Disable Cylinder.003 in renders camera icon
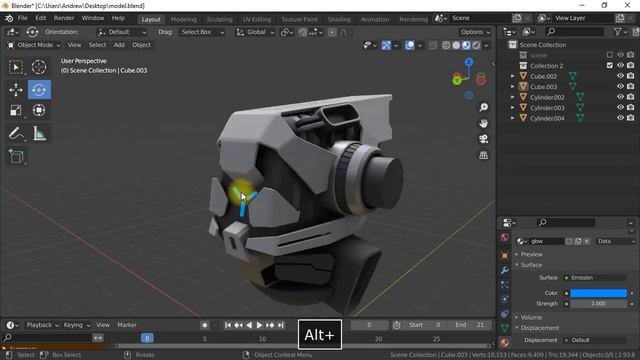 click(x=631, y=108)
